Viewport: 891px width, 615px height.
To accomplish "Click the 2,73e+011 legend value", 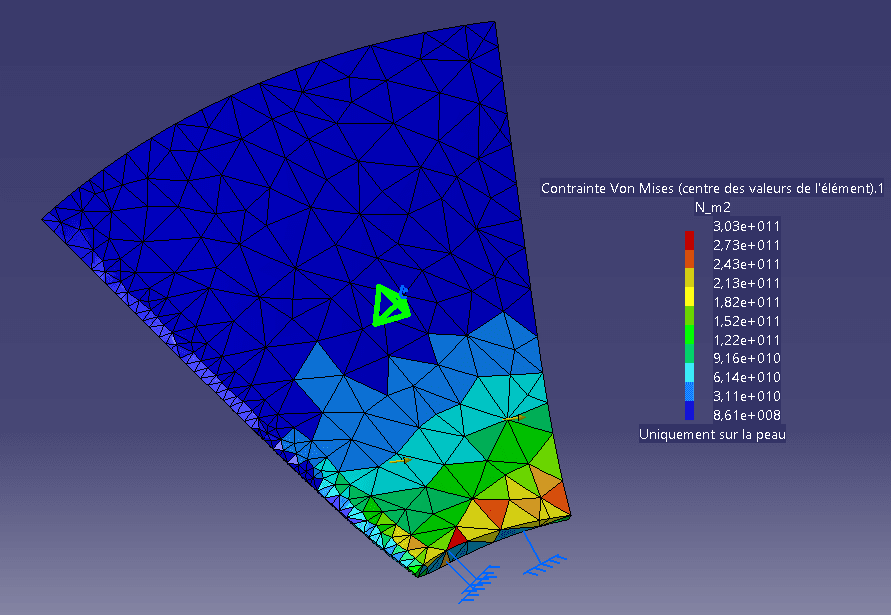I will click(x=746, y=245).
